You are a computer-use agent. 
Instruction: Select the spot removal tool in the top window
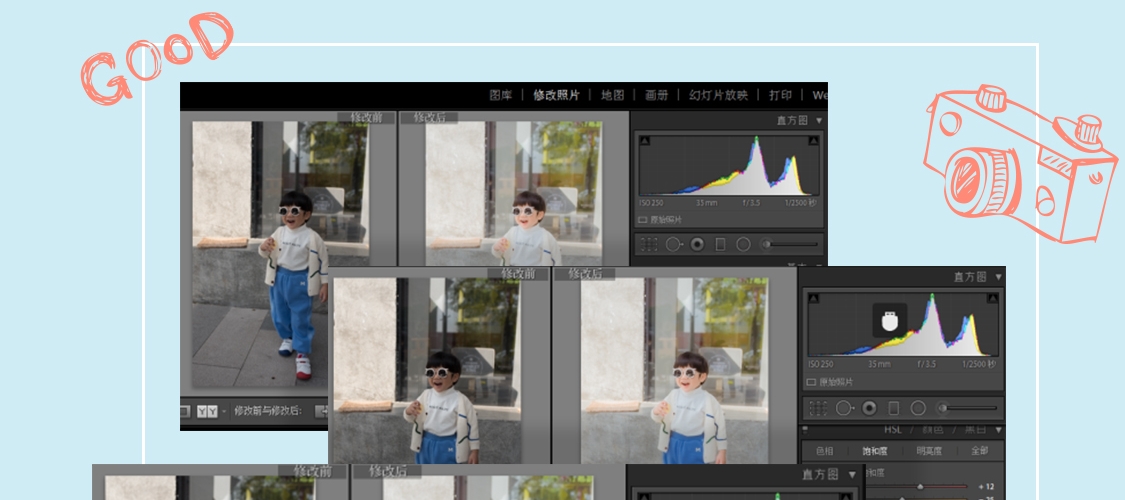pos(673,244)
